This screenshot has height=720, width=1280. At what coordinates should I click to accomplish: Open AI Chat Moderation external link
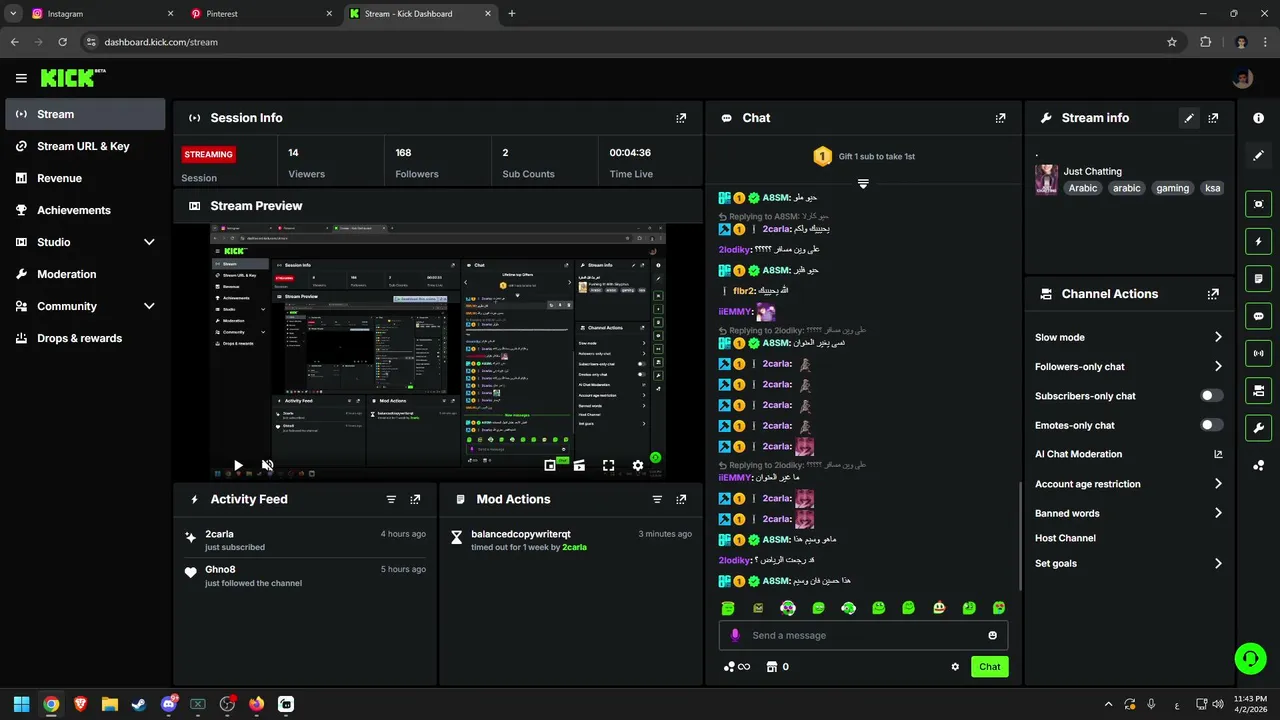[x=1218, y=454]
